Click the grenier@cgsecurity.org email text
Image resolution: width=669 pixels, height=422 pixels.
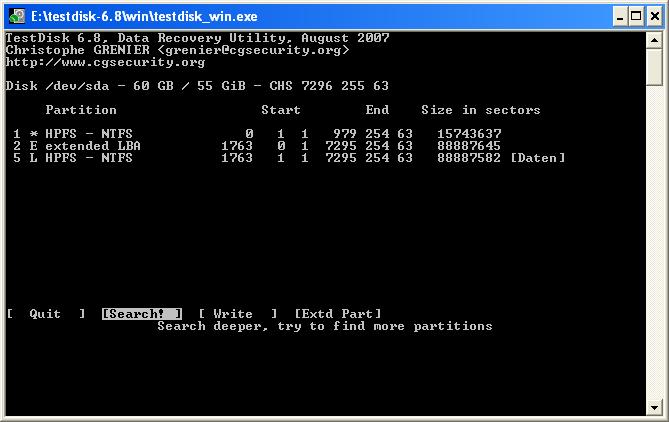(x=253, y=50)
